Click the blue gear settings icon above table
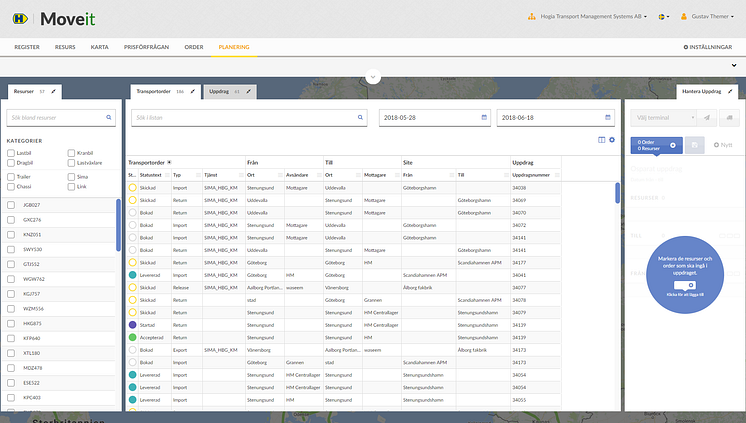This screenshot has height=423, width=746. pos(612,140)
